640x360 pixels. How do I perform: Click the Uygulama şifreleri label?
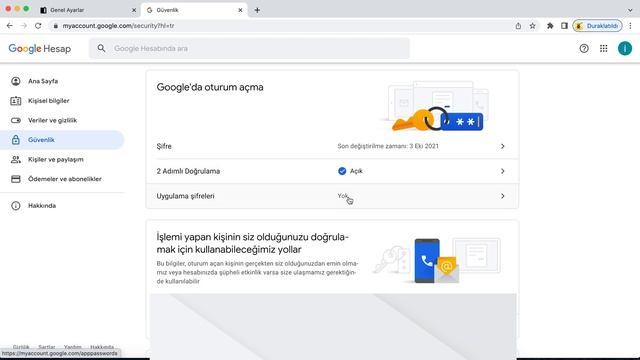coord(185,196)
